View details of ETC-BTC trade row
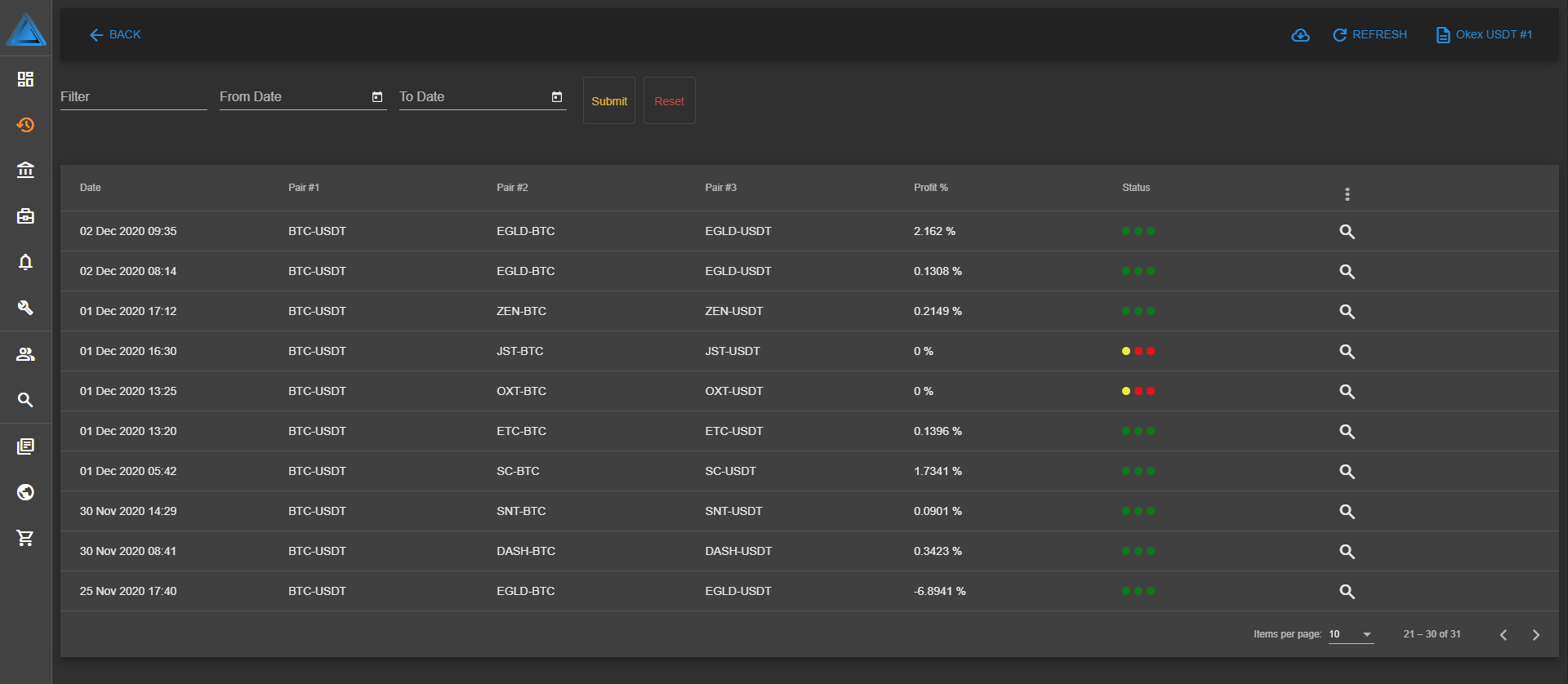Screen dimensions: 1568x684 point(1347,432)
